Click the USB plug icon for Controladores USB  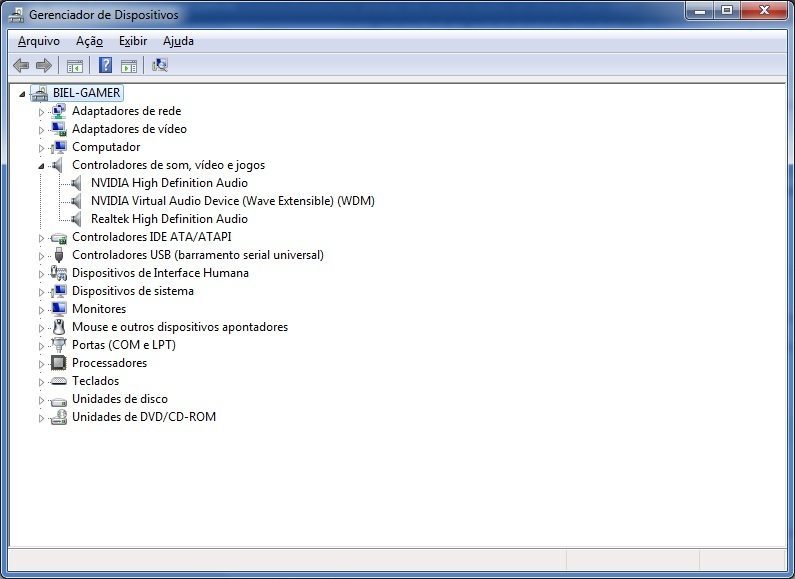pyautogui.click(x=59, y=255)
